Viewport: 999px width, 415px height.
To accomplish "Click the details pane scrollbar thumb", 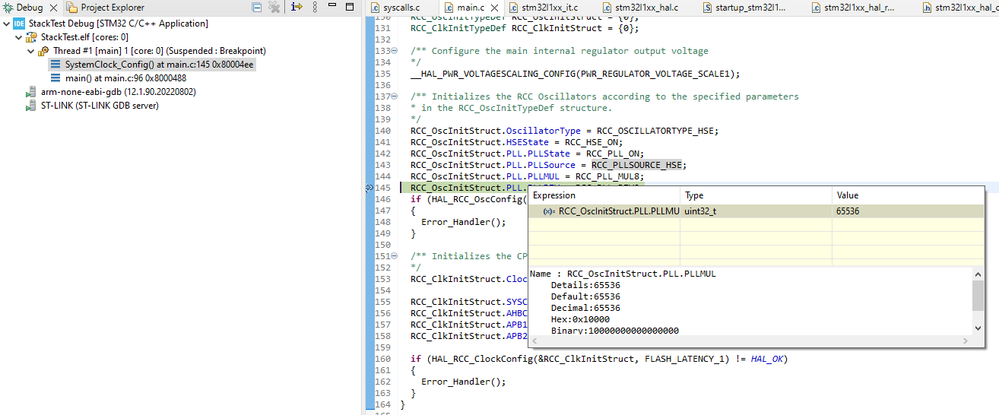I will [x=979, y=295].
